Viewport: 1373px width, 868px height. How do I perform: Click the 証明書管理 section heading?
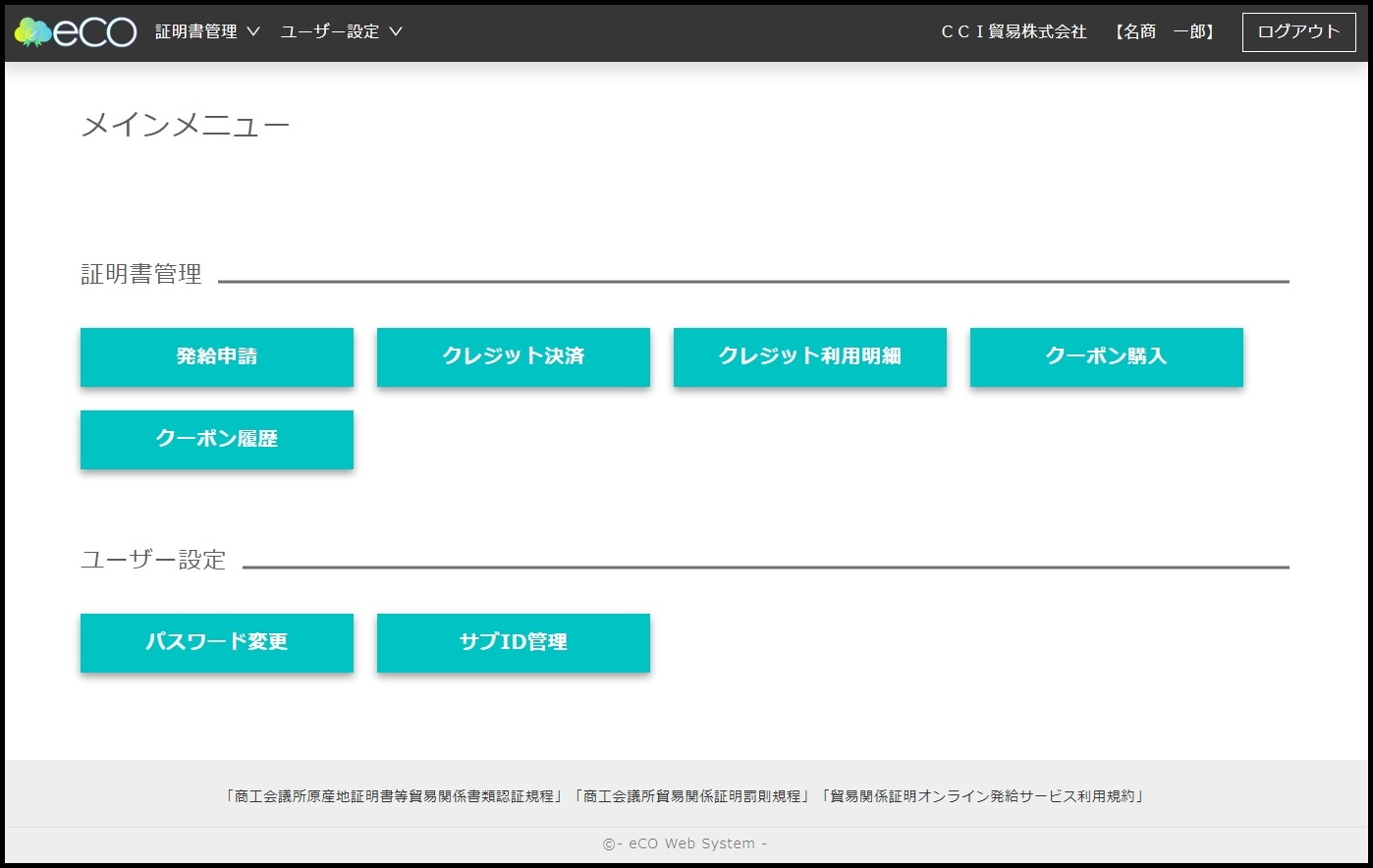[x=141, y=274]
